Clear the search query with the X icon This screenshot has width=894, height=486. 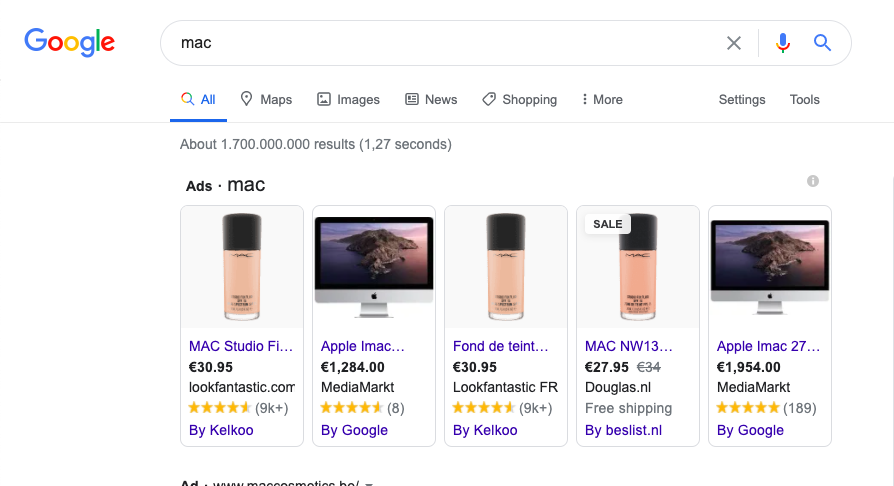tap(734, 43)
